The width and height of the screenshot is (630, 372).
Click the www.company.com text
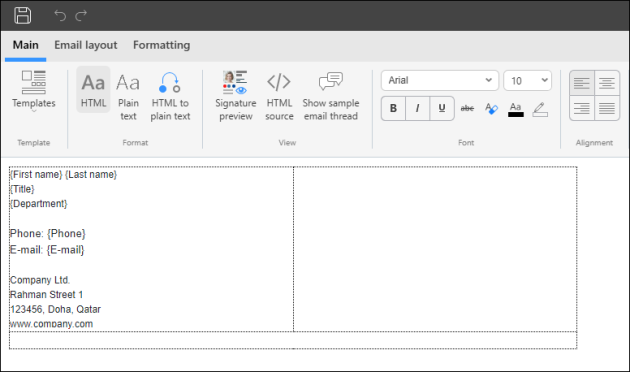51,324
